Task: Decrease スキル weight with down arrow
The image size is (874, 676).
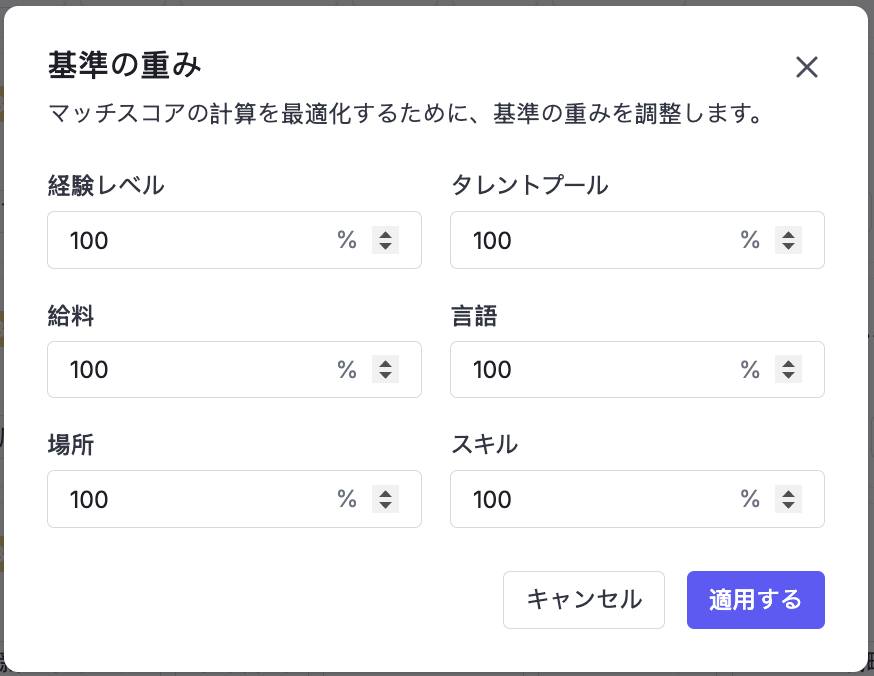Action: [x=788, y=505]
